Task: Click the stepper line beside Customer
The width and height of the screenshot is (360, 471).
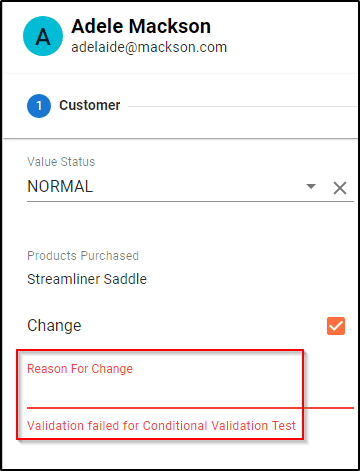Action: 242,107
